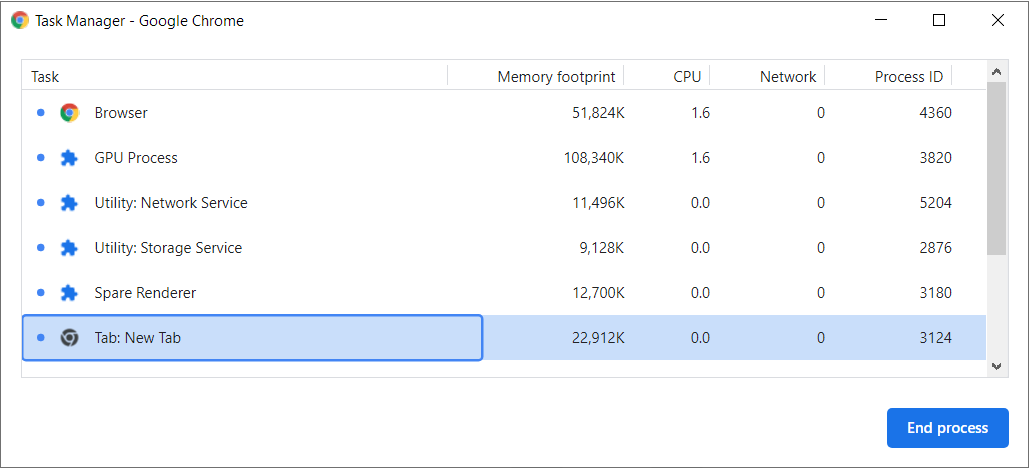Viewport: 1029px width, 468px height.
Task: Click the puzzle icon beside Utility: Storage Service
Action: point(69,248)
